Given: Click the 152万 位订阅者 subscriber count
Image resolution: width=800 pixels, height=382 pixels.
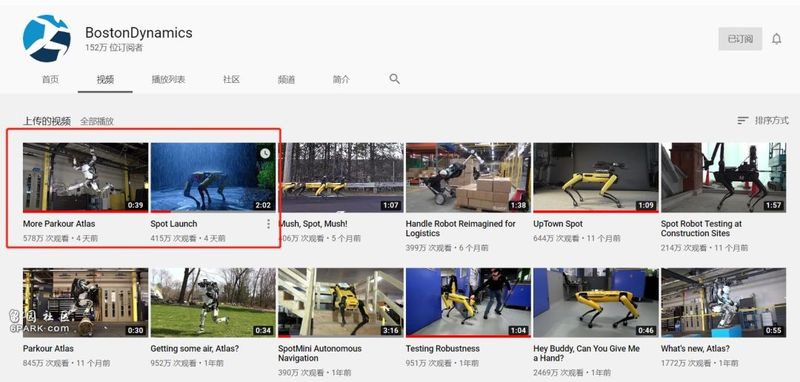Looking at the screenshot, I should point(114,48).
